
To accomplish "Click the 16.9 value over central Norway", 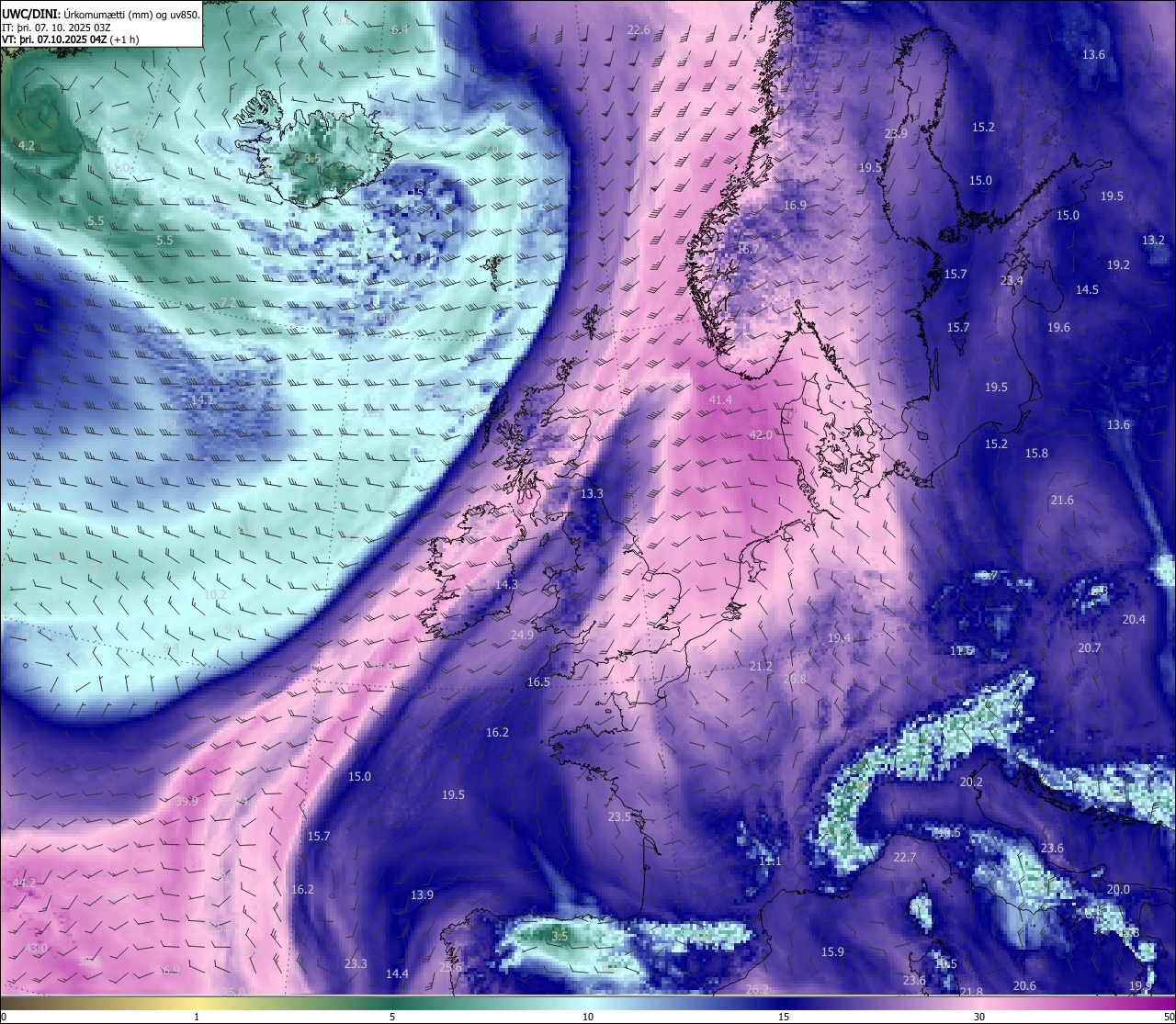I will (795, 205).
